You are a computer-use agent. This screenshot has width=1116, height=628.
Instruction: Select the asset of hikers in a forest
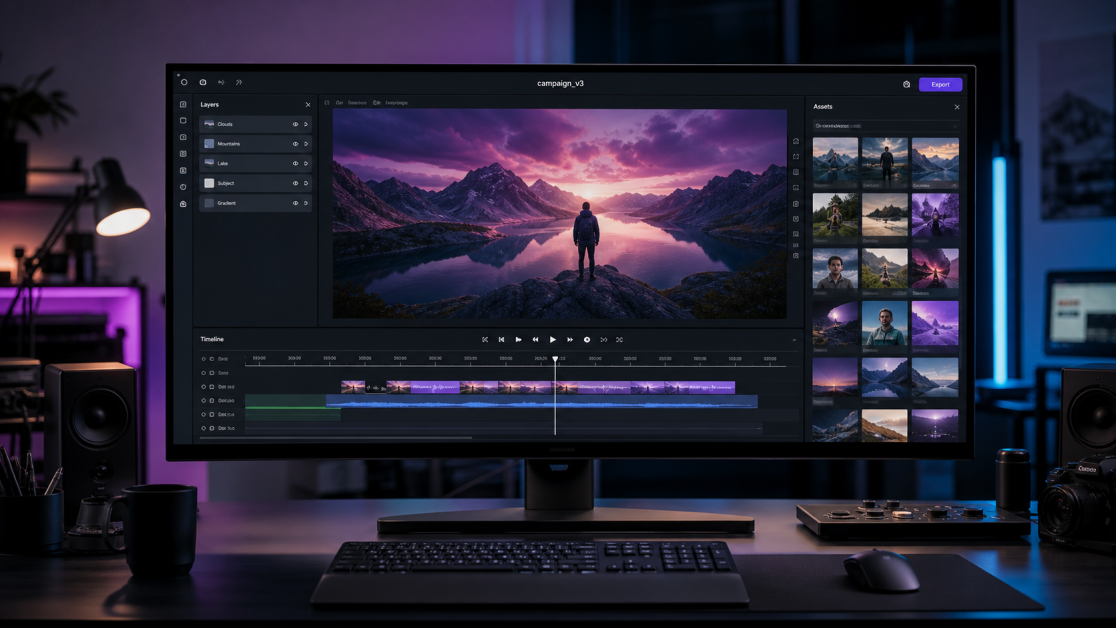[835, 214]
